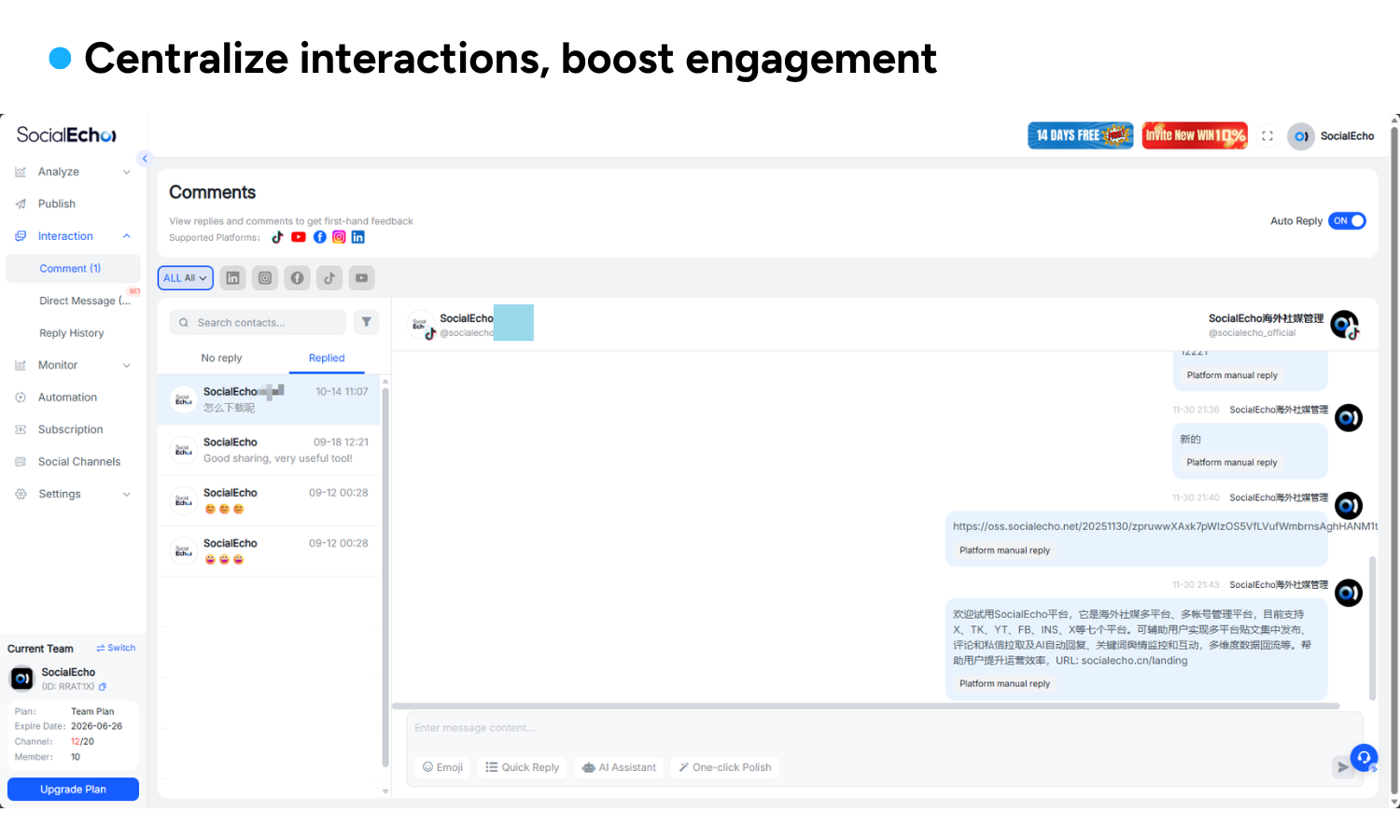Open the contact filter funnel icon
This screenshot has height=840, width=1400.
[366, 322]
